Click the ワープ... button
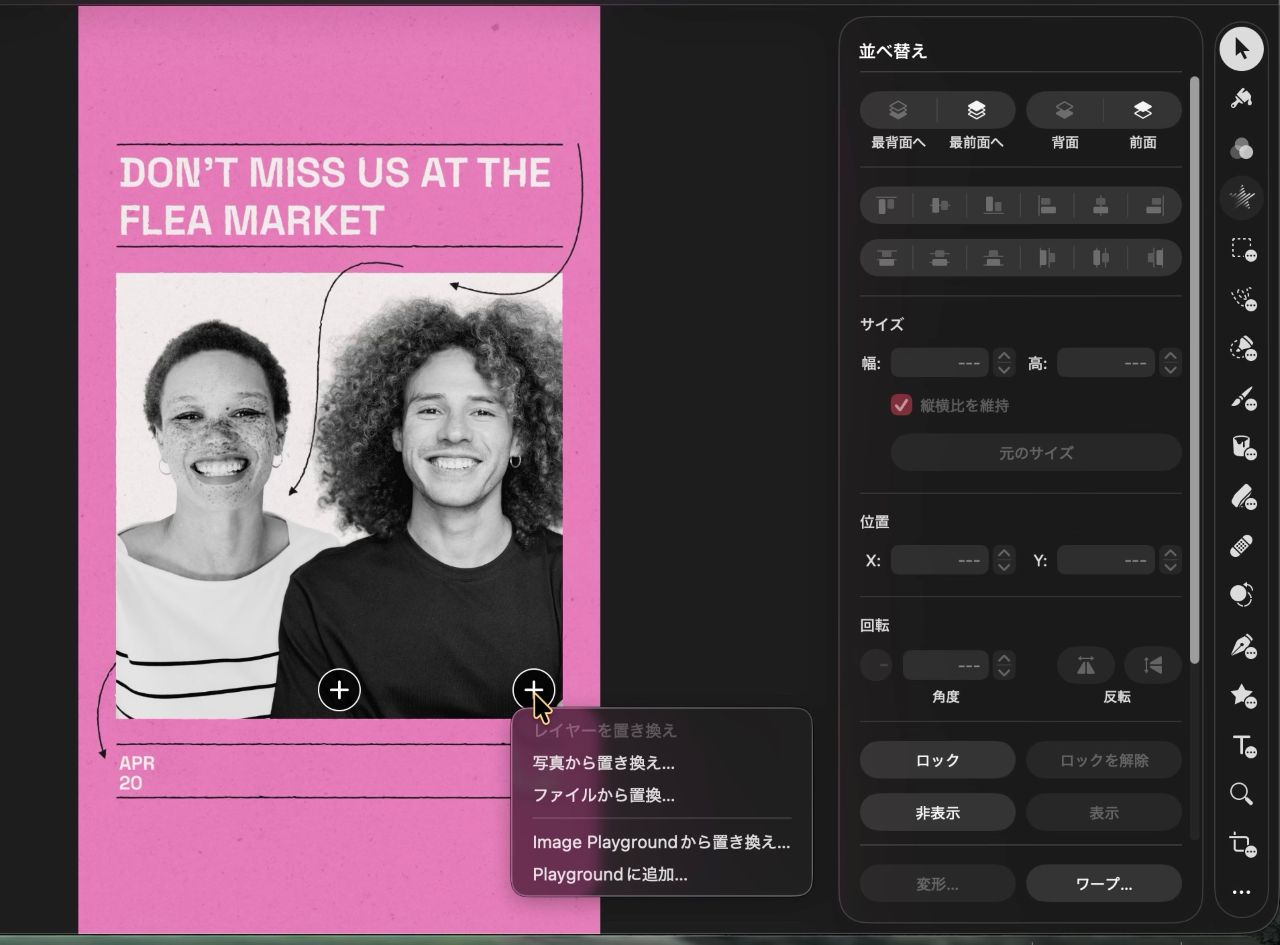The height and width of the screenshot is (945, 1280). pyautogui.click(x=1103, y=884)
